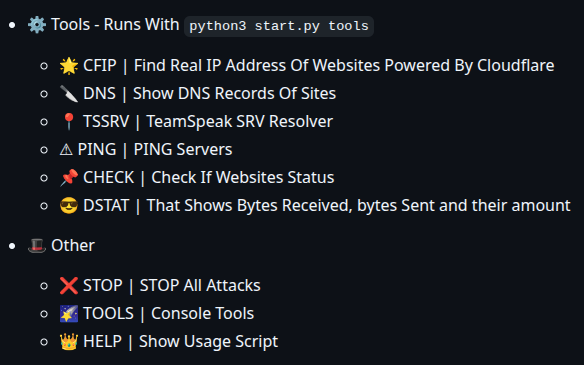The width and height of the screenshot is (584, 365).
Task: Click the warning sign emoji before PING
Action: tap(66, 150)
